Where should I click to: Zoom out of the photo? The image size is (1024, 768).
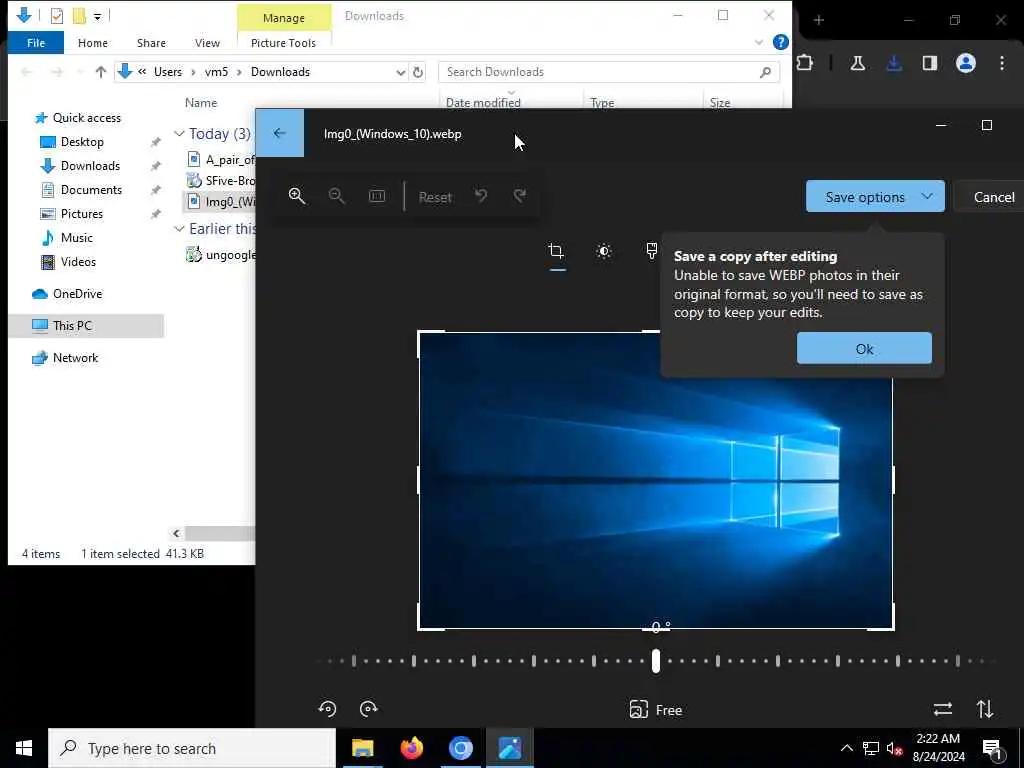click(x=336, y=196)
